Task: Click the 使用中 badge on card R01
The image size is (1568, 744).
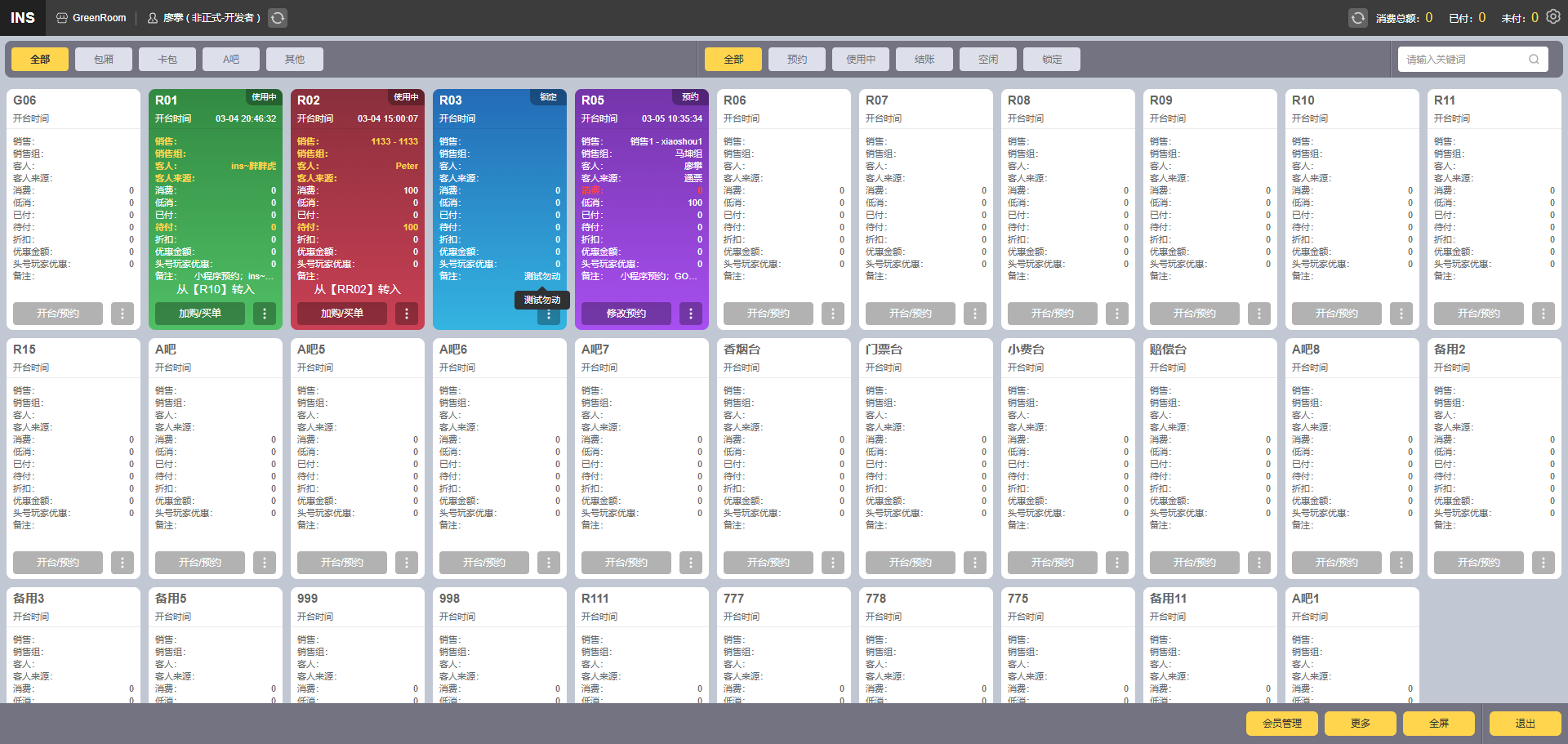Action: (264, 97)
